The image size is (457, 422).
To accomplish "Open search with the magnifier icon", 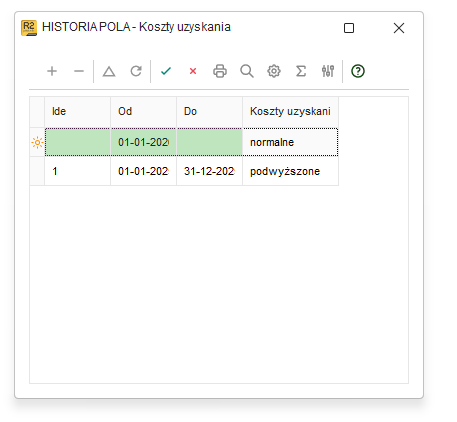I will pos(247,71).
